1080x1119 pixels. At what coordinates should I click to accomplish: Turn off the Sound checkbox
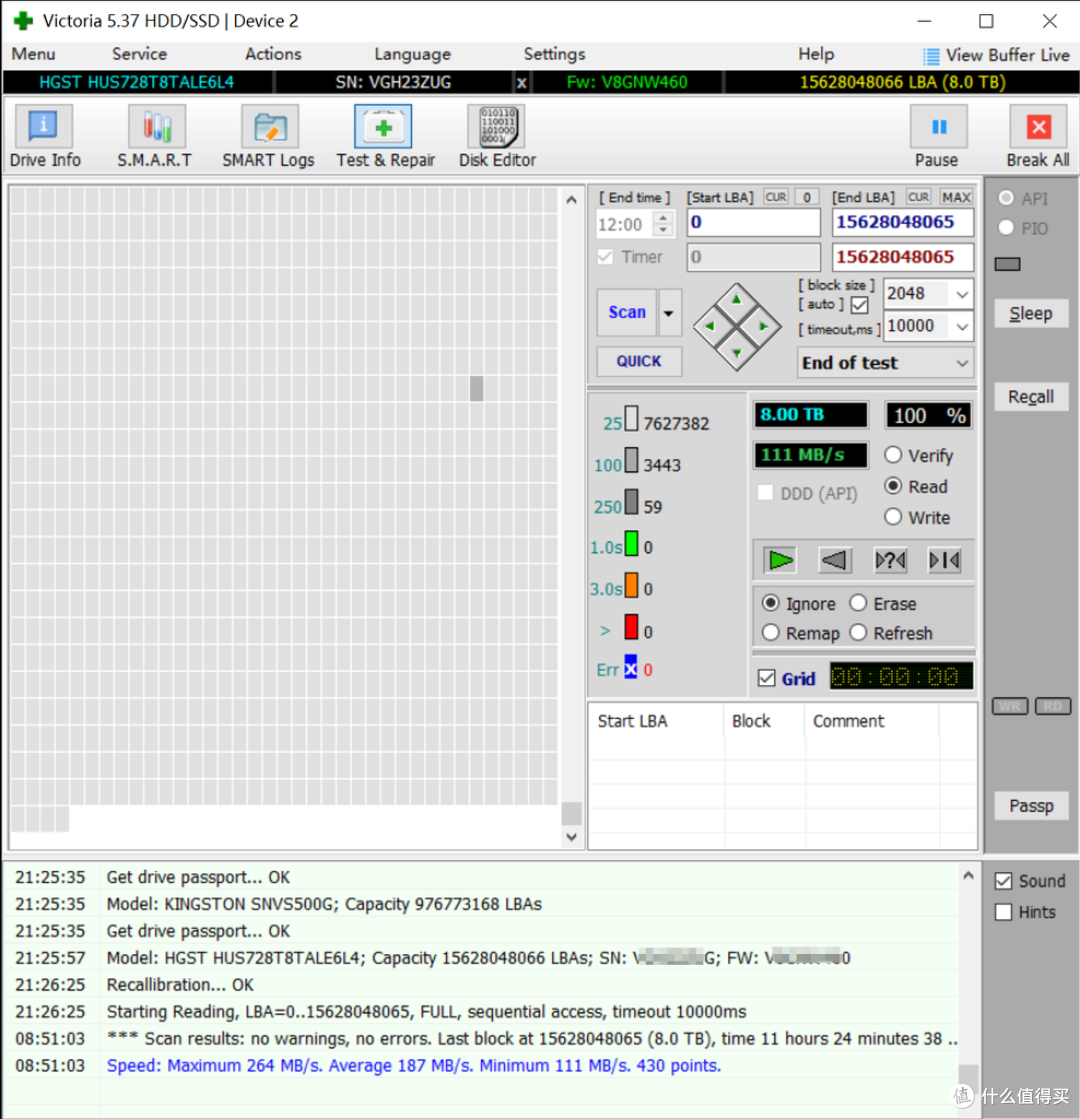point(1003,881)
